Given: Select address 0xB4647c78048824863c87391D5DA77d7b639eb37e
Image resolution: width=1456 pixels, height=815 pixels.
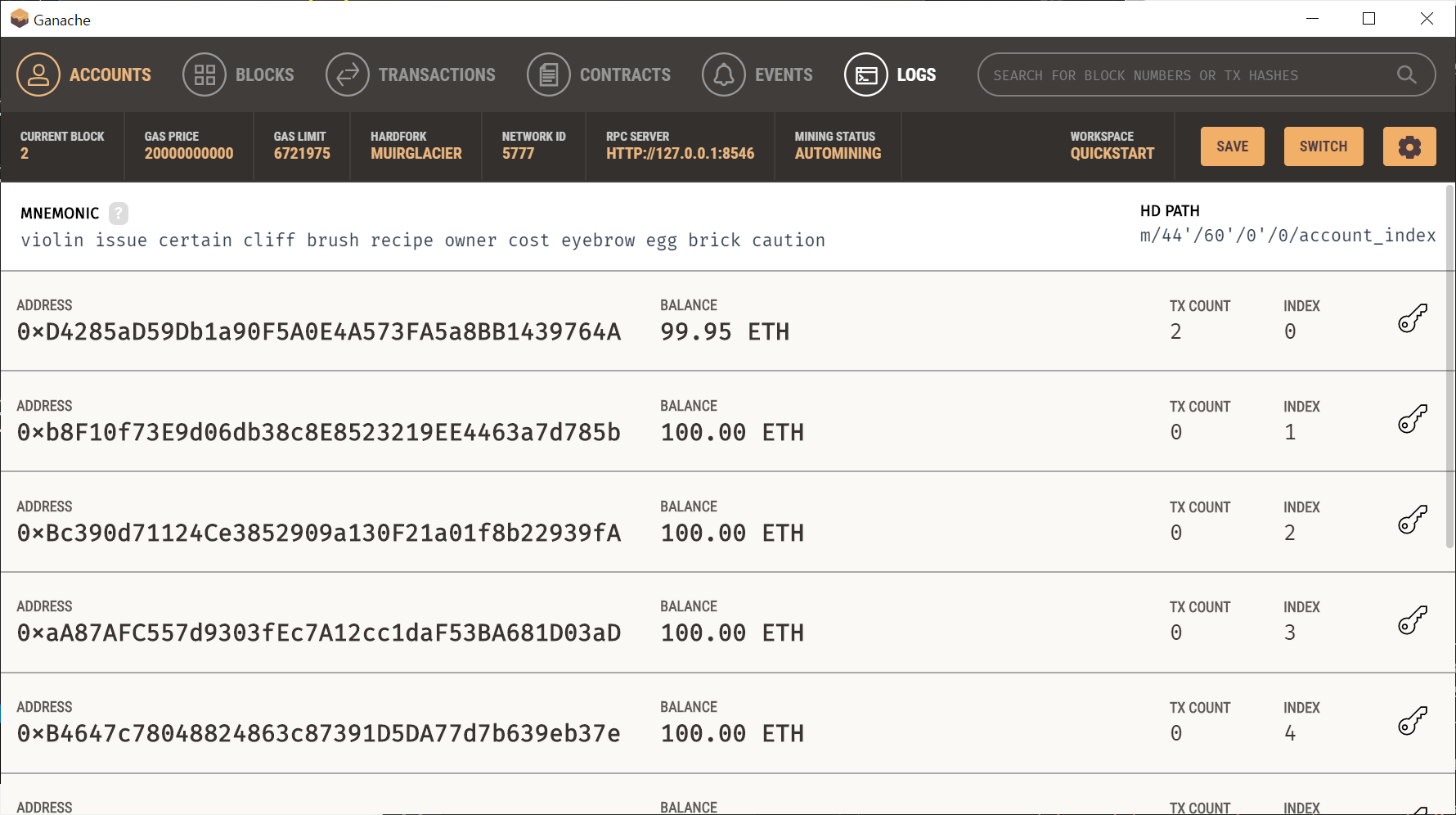Looking at the screenshot, I should click(x=319, y=733).
